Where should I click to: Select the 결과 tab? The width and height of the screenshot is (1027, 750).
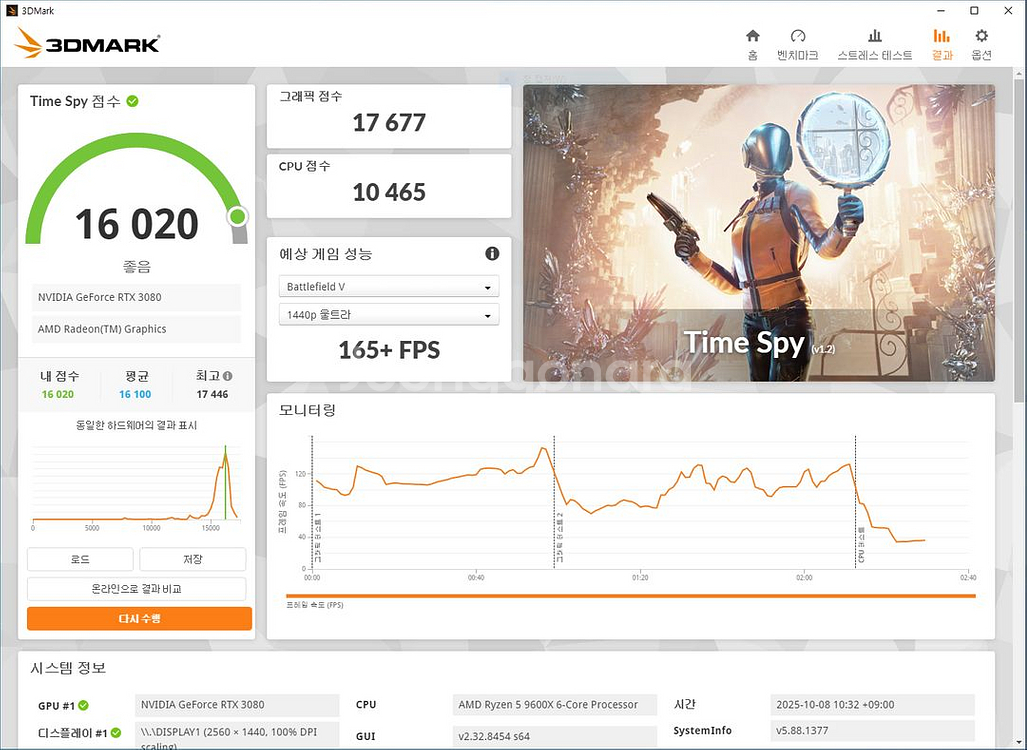941,44
